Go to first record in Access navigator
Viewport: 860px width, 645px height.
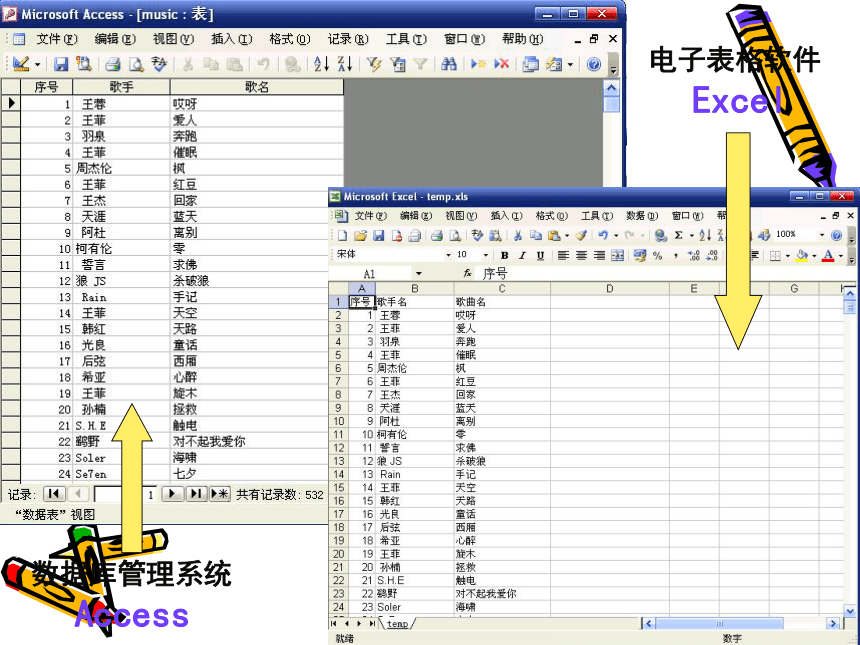[54, 494]
